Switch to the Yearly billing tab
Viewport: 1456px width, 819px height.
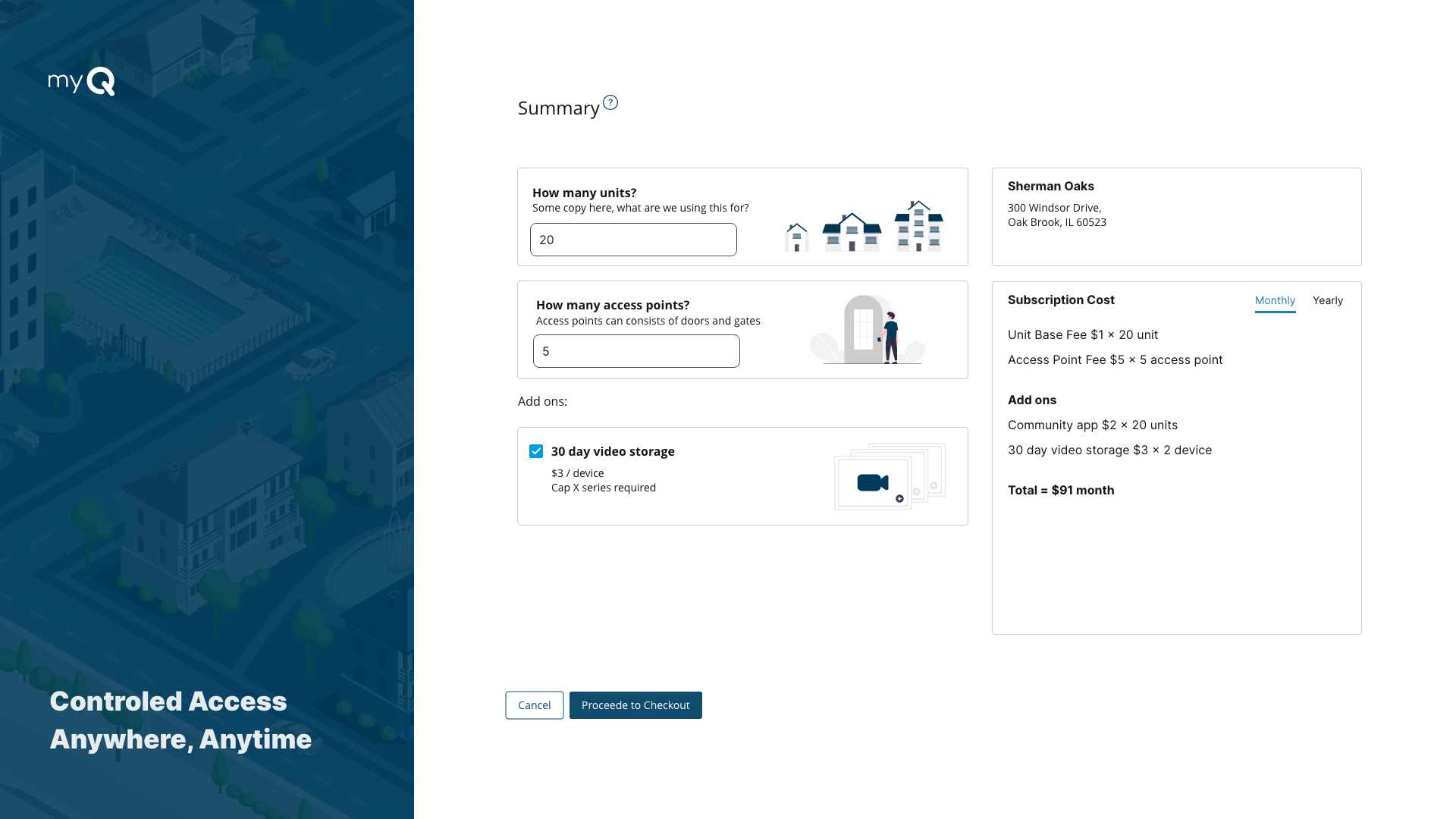coord(1327,300)
